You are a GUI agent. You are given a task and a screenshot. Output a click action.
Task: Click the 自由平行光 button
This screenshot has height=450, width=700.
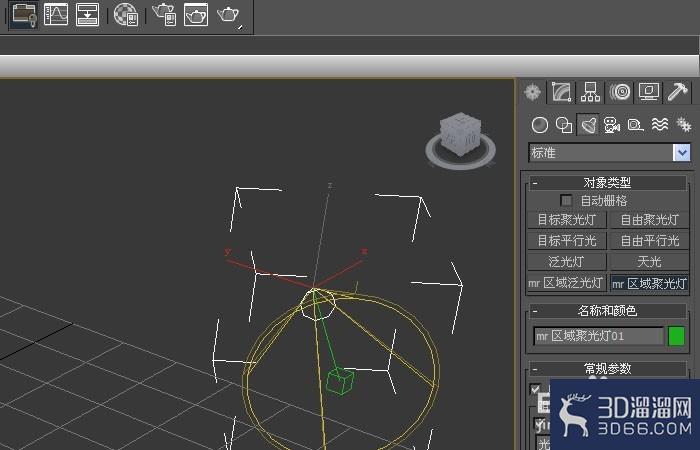tap(650, 241)
